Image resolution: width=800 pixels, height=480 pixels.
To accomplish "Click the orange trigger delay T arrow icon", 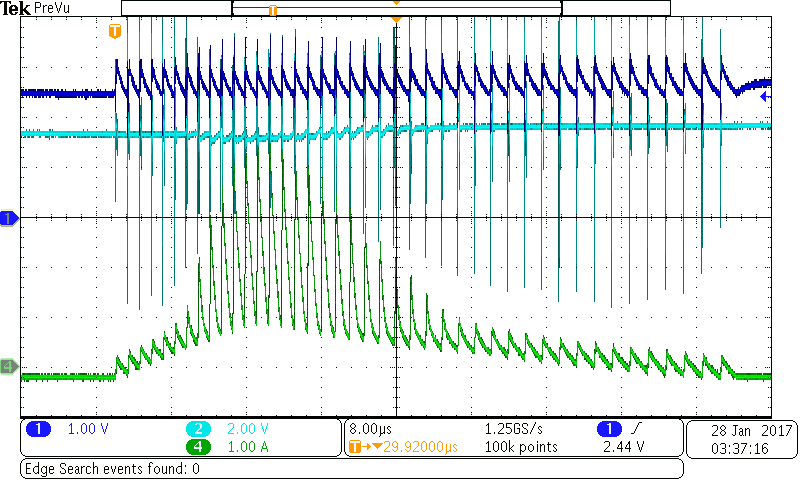I will (365, 447).
